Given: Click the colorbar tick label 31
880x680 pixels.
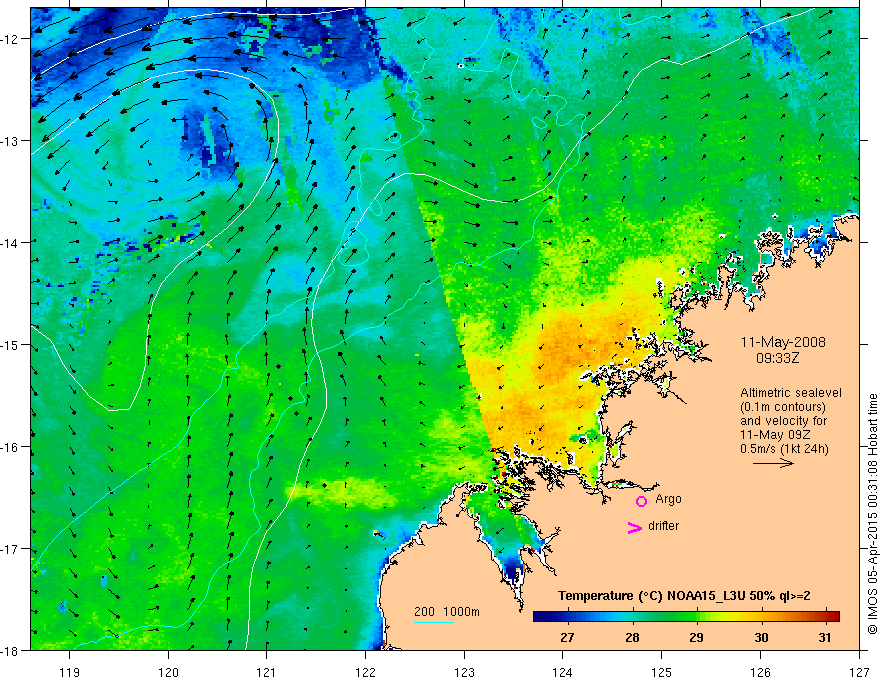Looking at the screenshot, I should pos(824,637).
